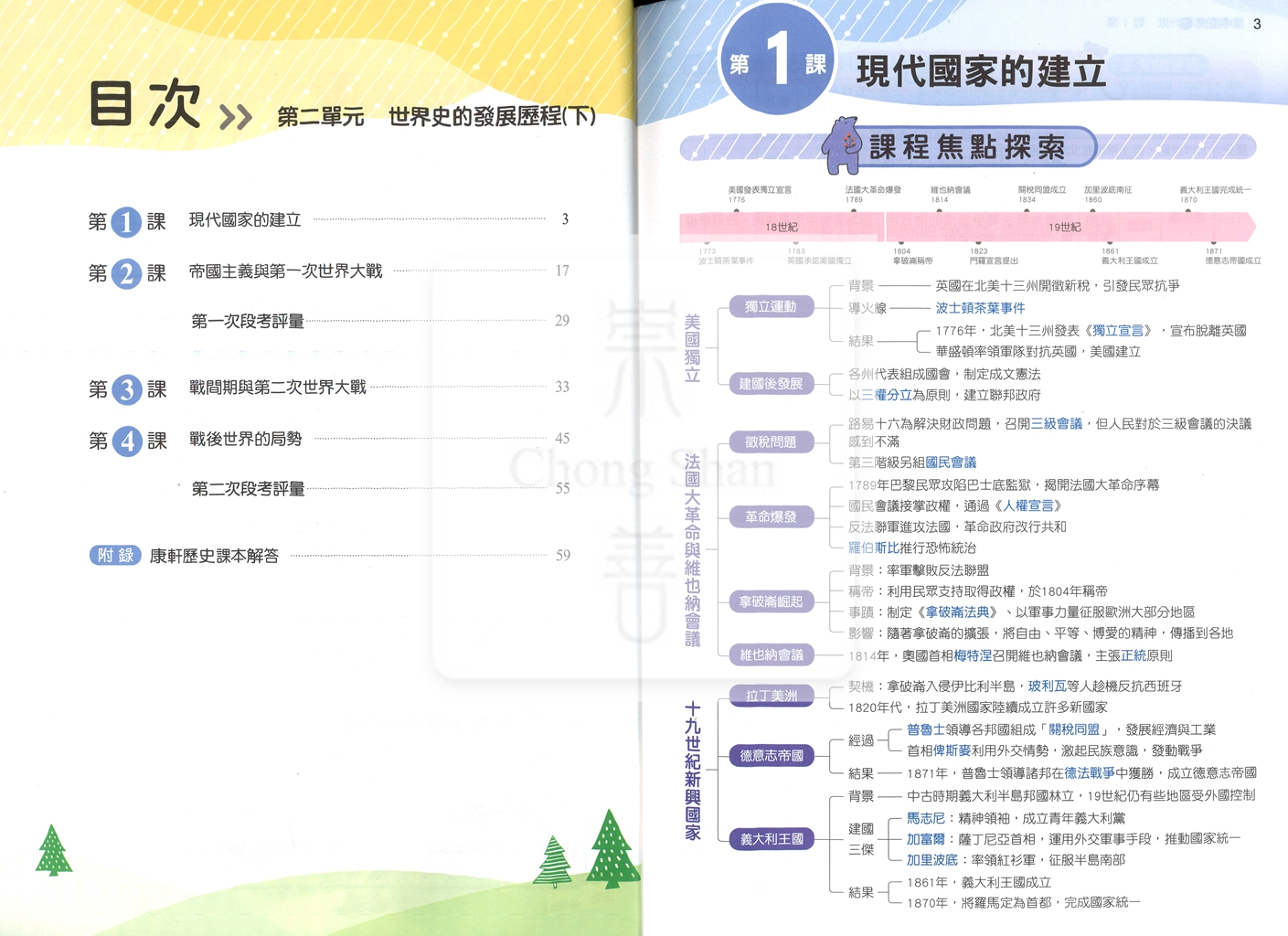Viewport: 1288px width, 936px height.
Task: Open 現代國家的建立 in table of contents
Action: click(245, 220)
